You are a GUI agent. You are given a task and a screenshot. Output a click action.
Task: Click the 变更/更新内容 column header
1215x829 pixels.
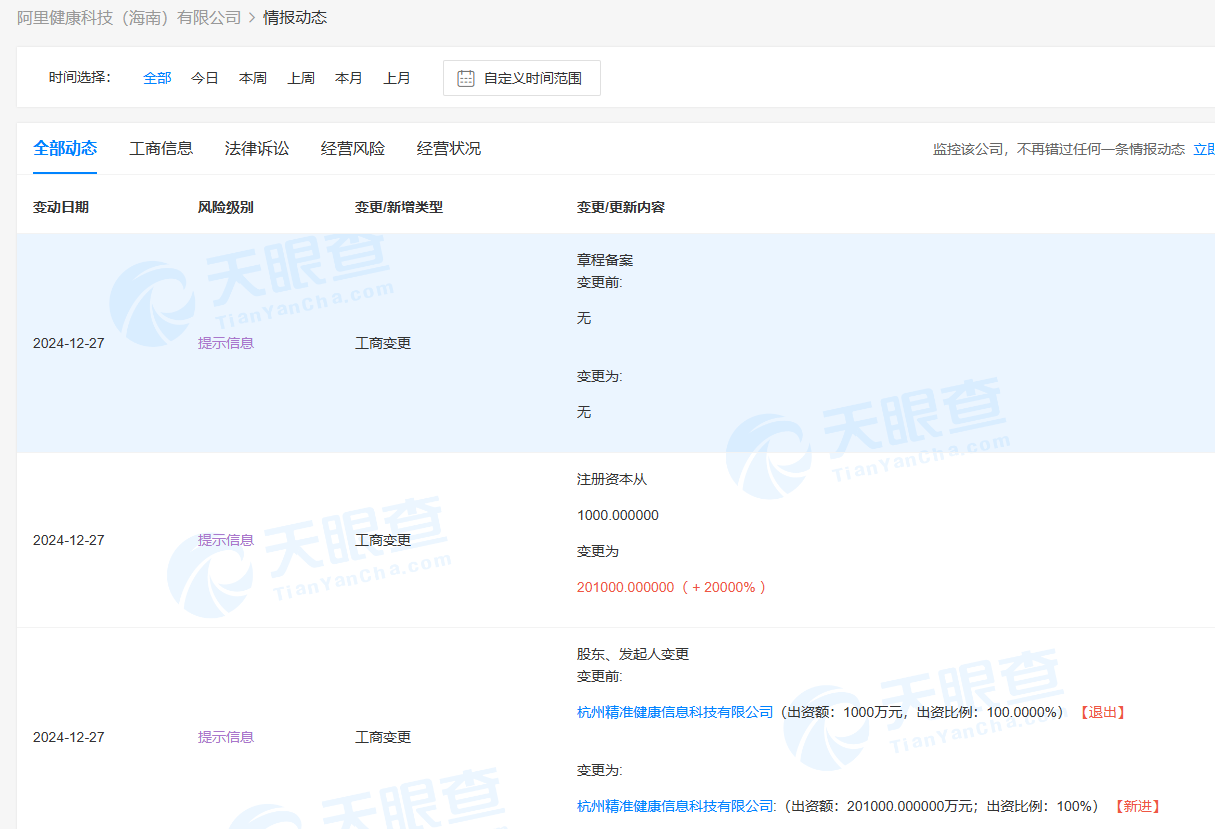tap(621, 207)
